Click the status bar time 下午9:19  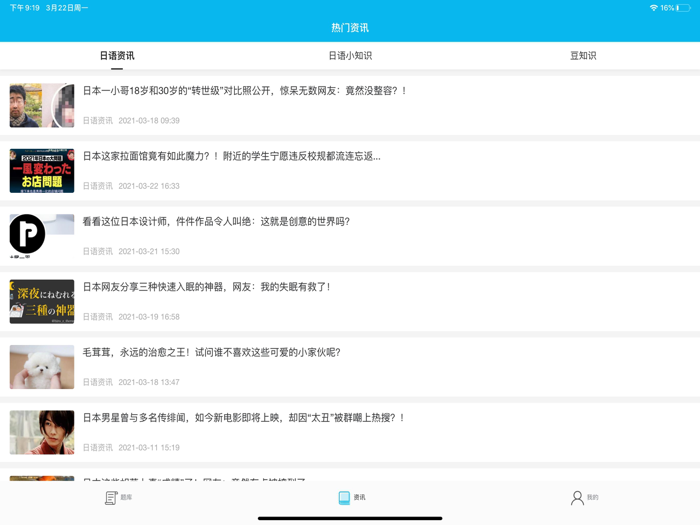point(25,8)
